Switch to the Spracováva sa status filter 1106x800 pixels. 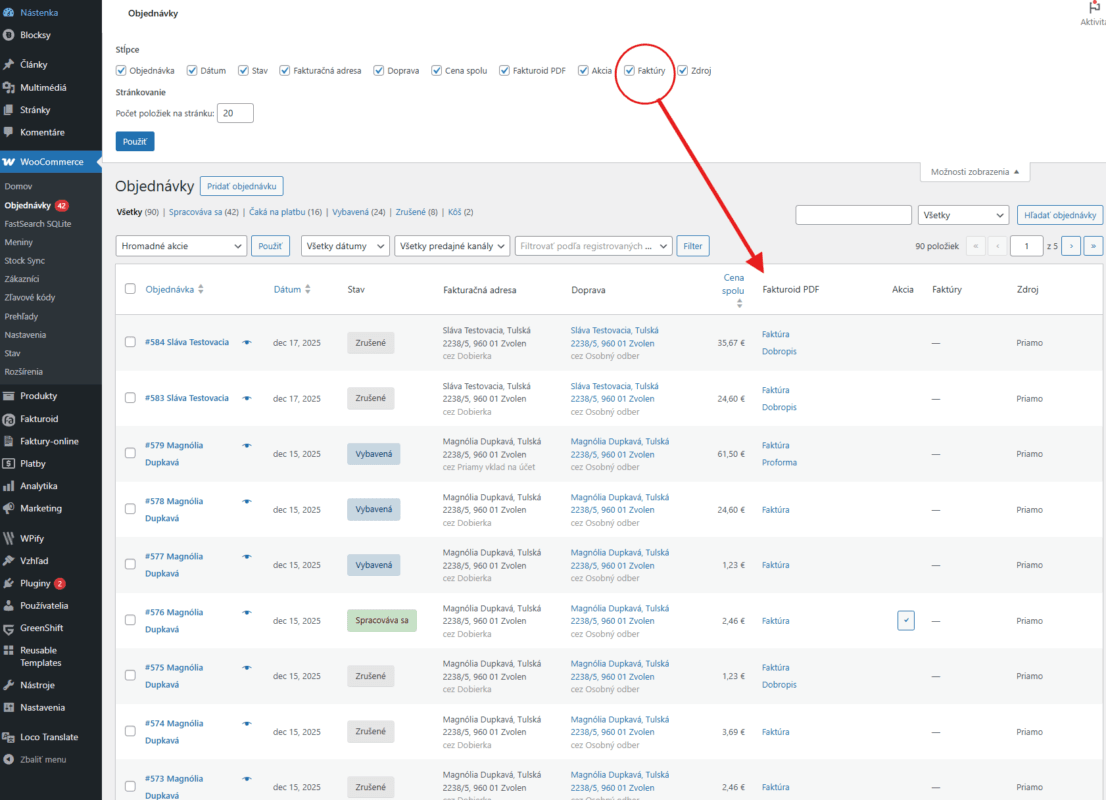(203, 212)
